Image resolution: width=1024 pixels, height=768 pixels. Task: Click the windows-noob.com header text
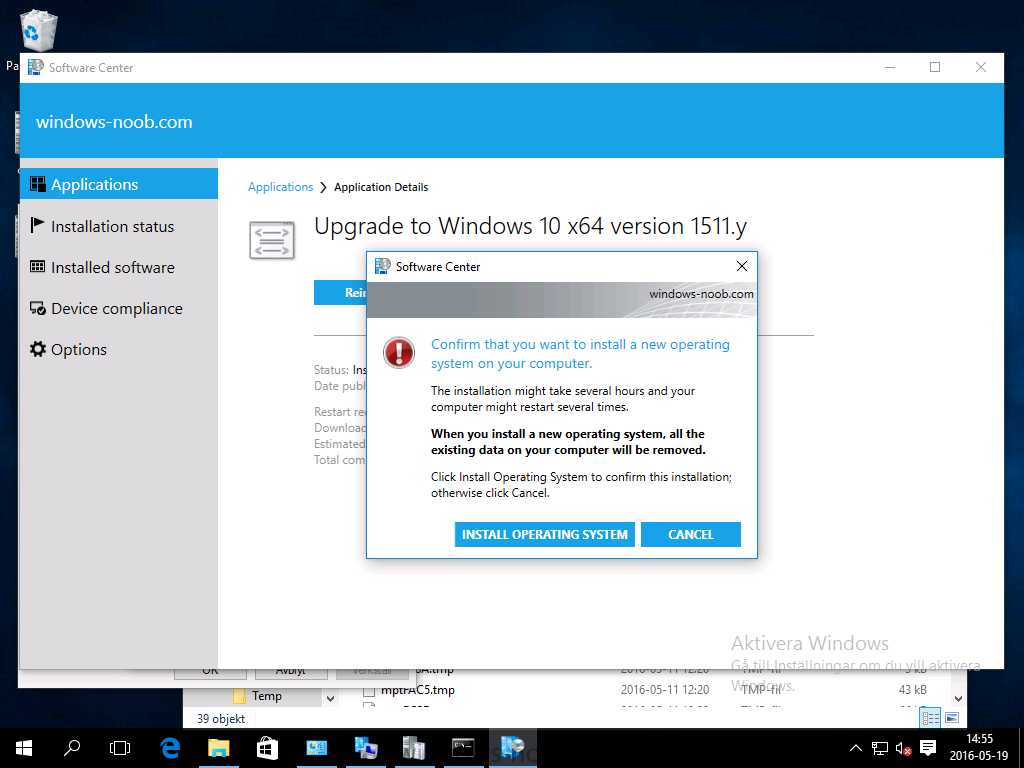[x=114, y=121]
